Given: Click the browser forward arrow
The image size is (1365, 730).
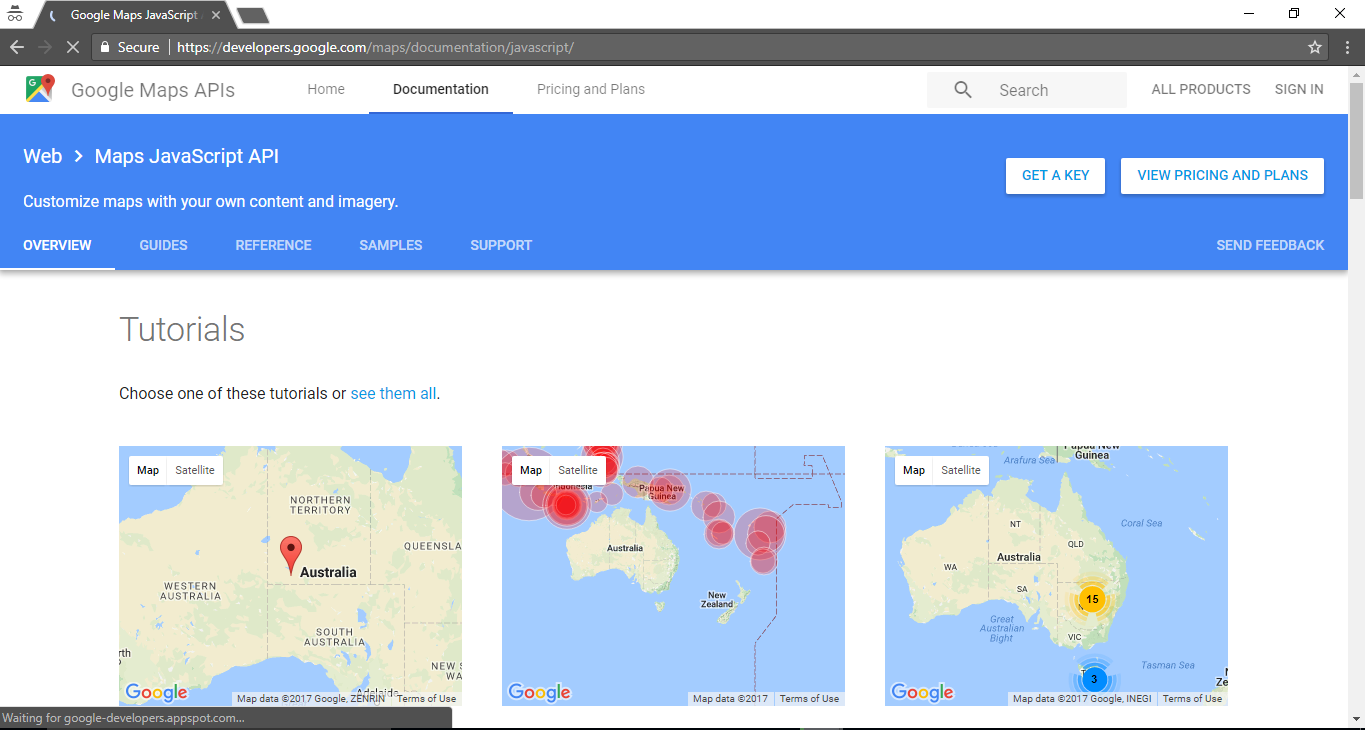Looking at the screenshot, I should tap(45, 47).
